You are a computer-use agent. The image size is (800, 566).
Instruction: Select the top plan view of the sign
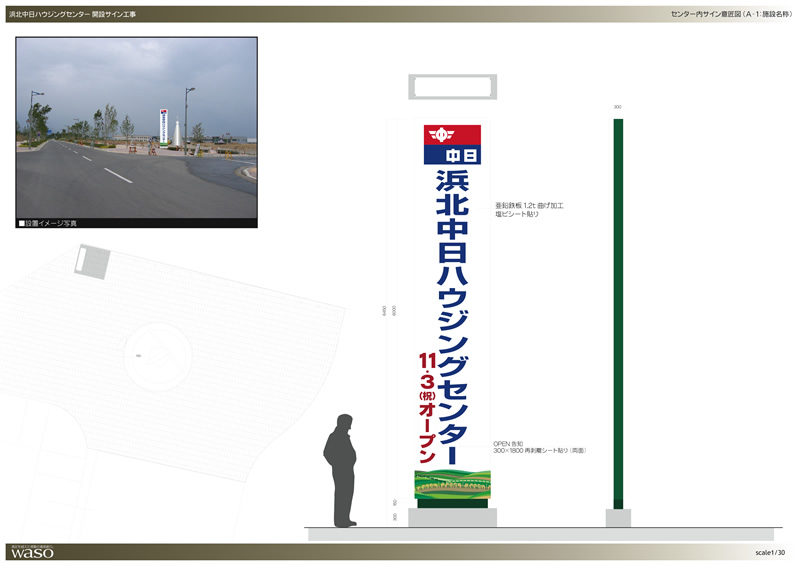[x=453, y=87]
